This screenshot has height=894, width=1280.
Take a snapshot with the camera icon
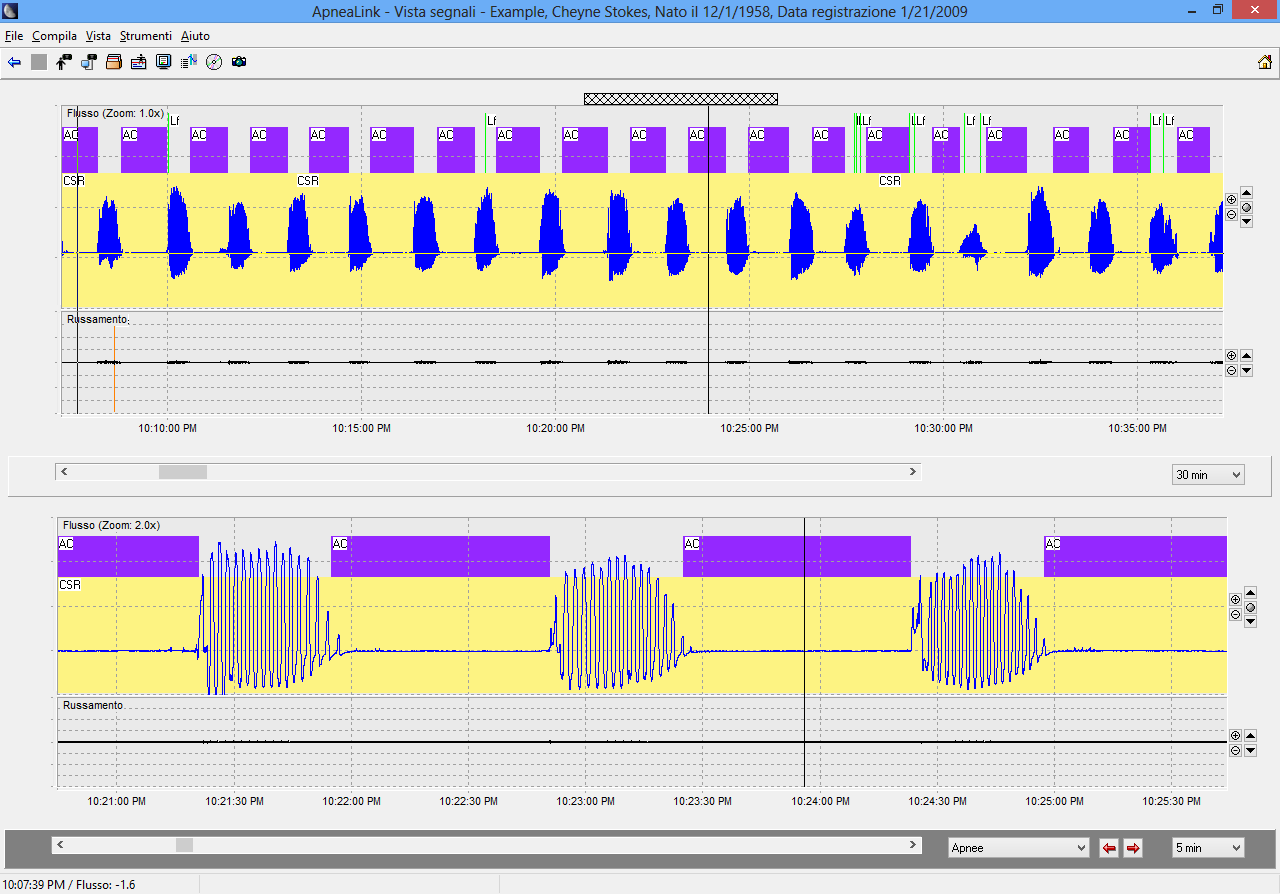239,62
